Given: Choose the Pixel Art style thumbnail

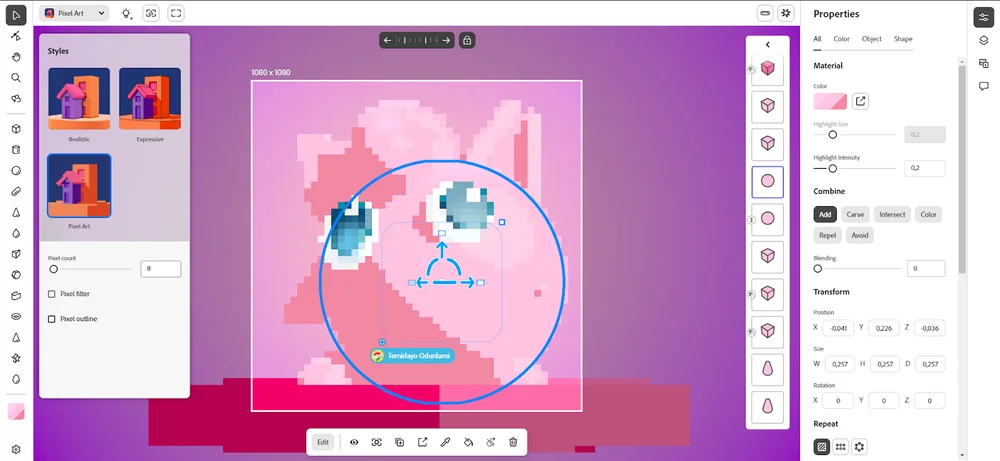Looking at the screenshot, I should [79, 186].
